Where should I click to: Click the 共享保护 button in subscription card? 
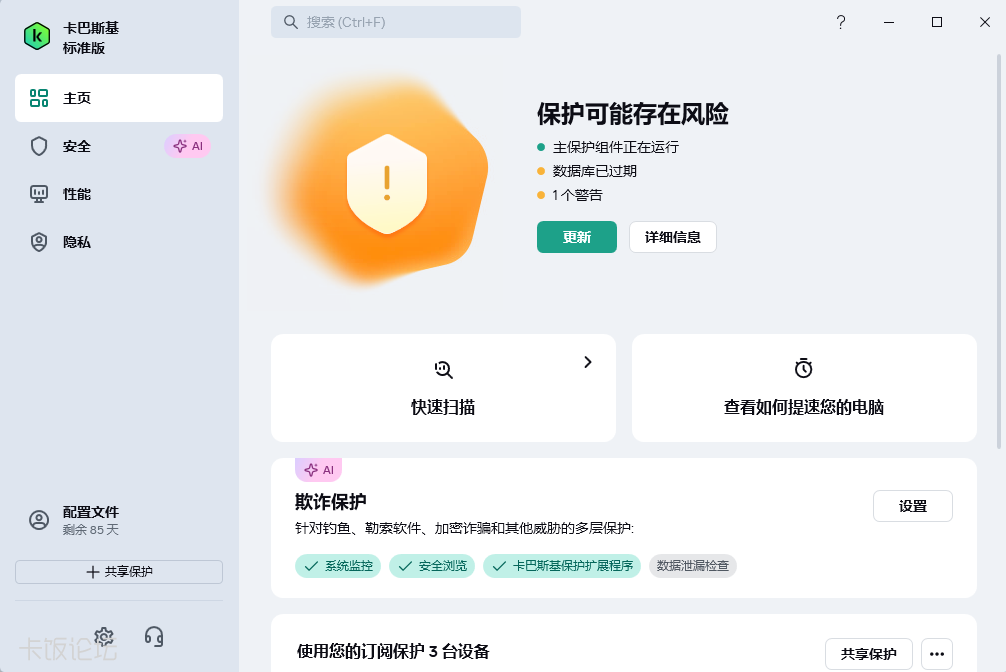869,654
